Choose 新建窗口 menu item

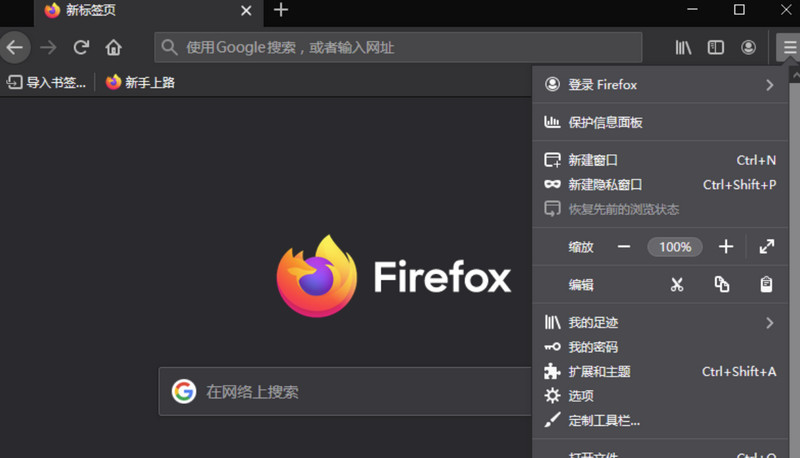tap(660, 160)
